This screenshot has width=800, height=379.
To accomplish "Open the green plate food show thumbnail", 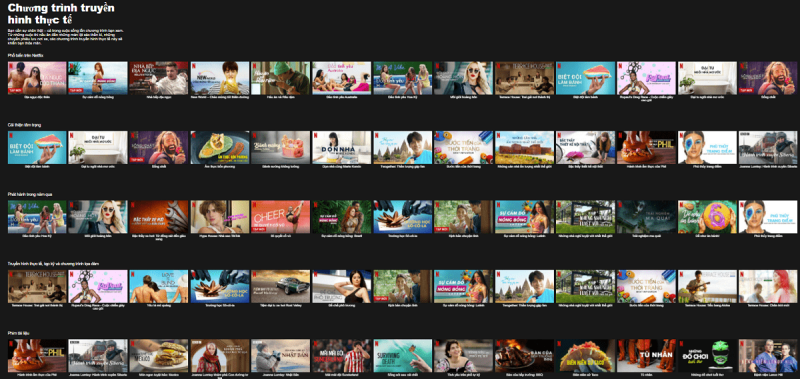I will 220,147.
